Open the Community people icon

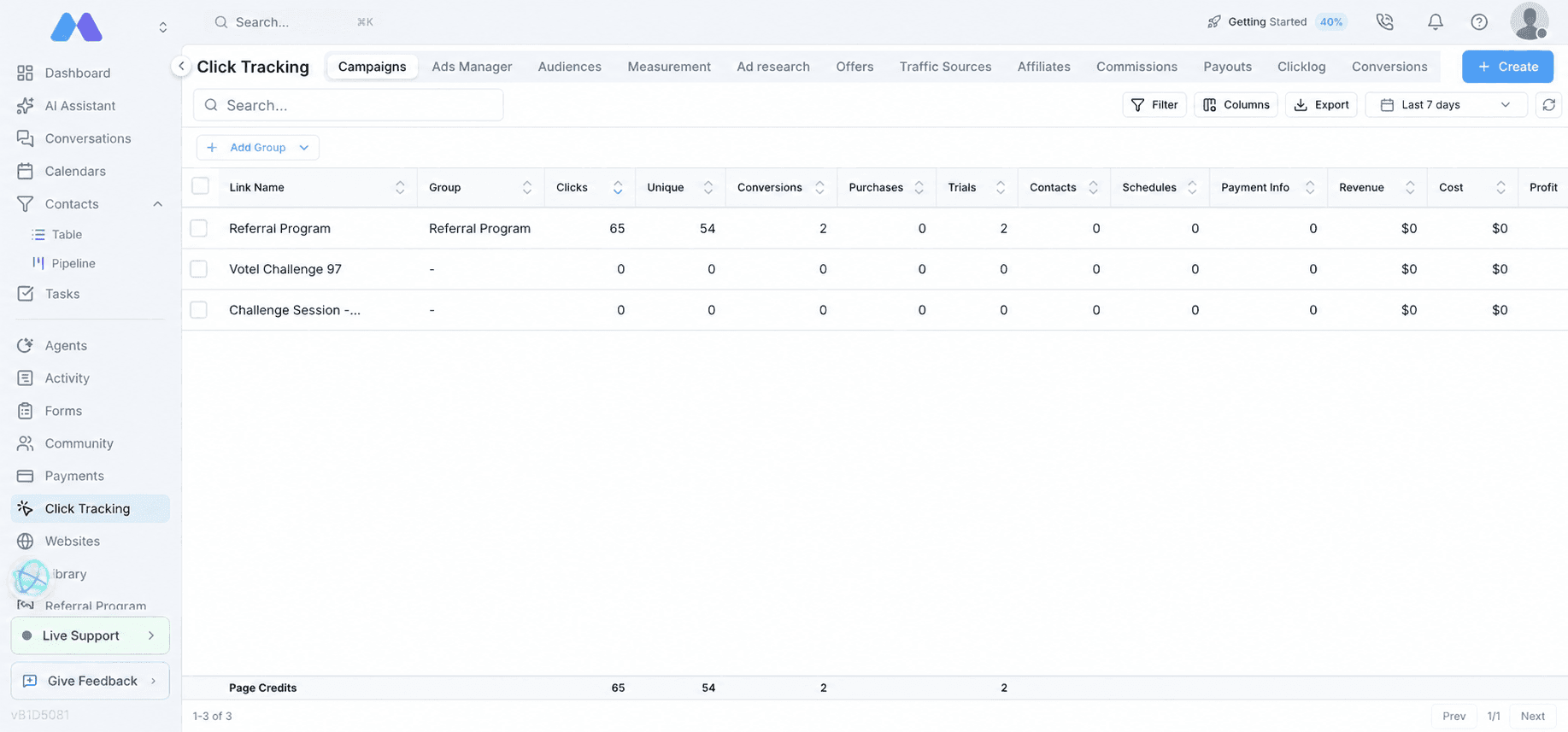(26, 443)
